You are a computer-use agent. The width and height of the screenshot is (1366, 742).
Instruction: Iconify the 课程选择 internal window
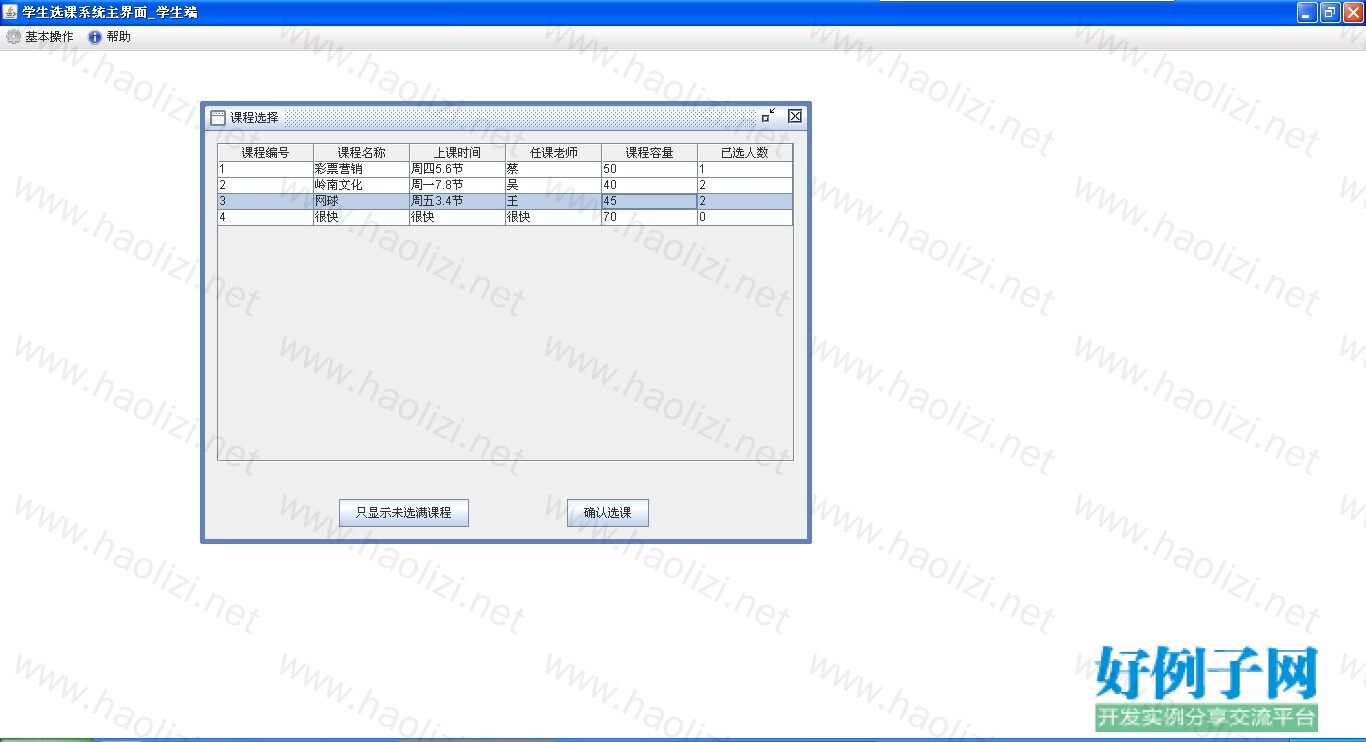tap(768, 116)
